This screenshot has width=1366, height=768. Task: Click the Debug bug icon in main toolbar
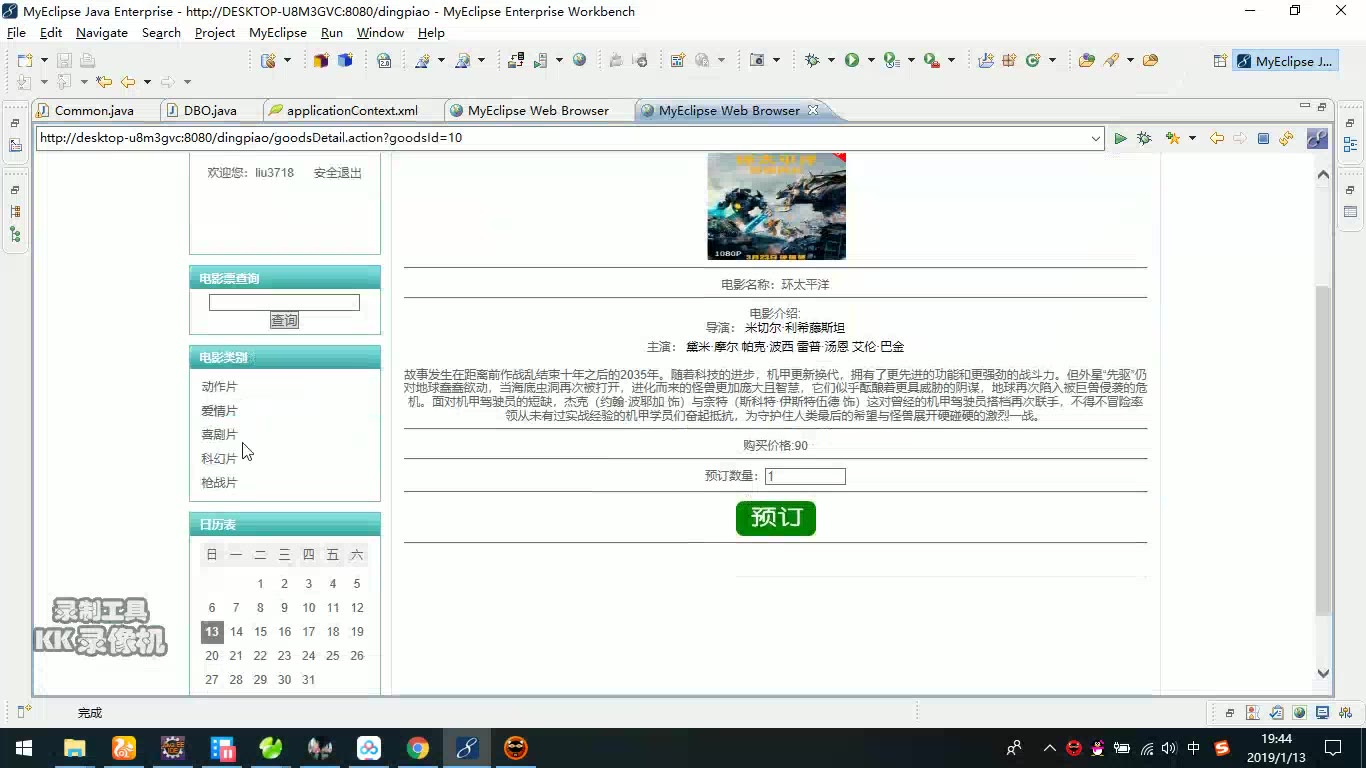pyautogui.click(x=811, y=61)
